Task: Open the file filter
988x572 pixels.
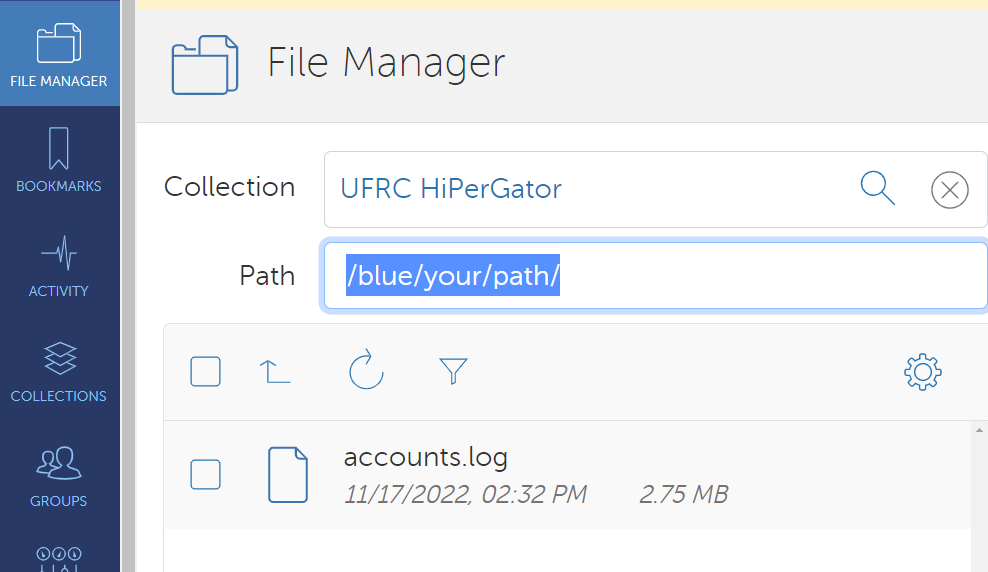Action: pyautogui.click(x=454, y=372)
